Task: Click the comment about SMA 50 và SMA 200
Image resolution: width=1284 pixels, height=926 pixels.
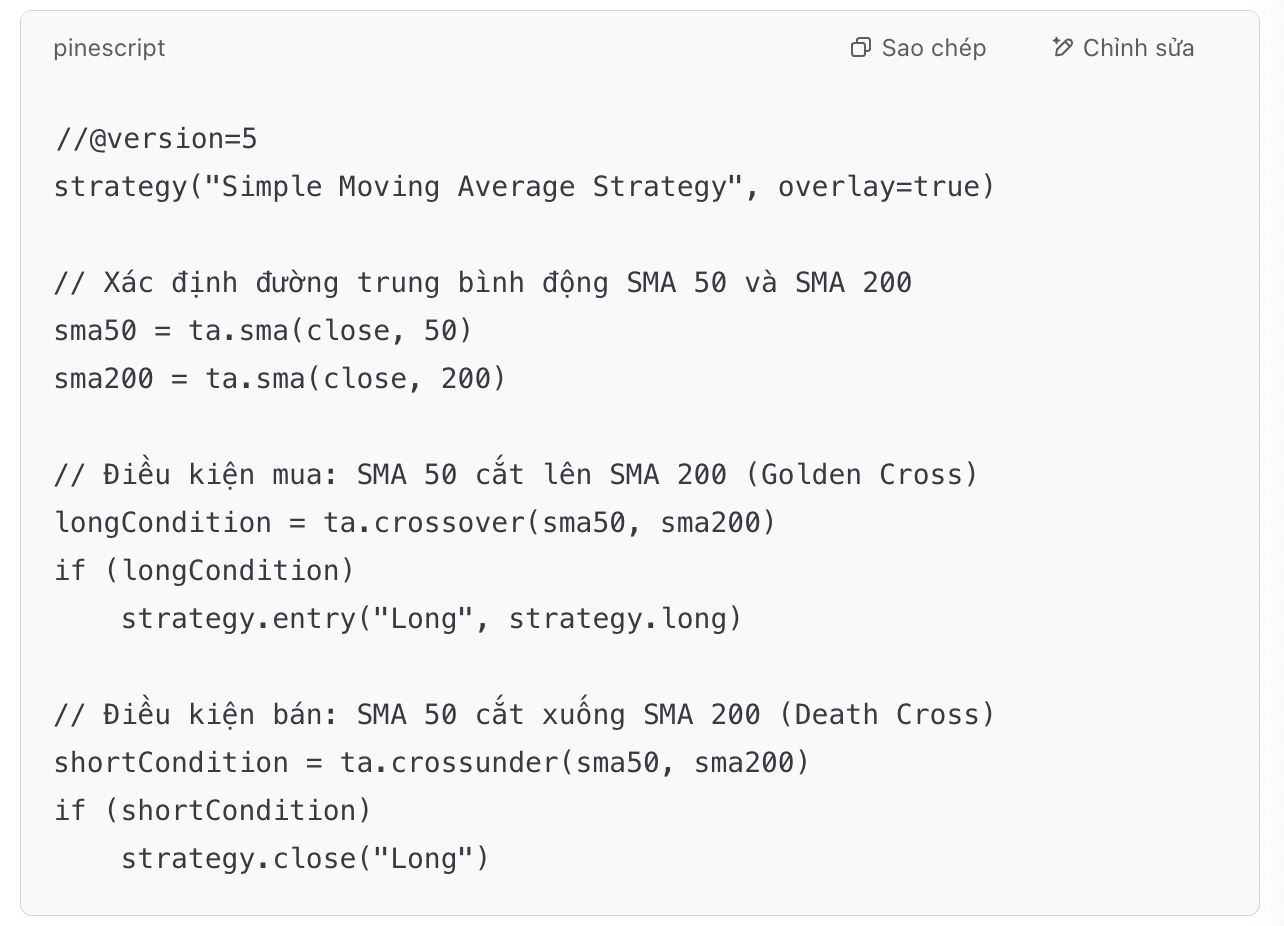Action: [x=482, y=283]
